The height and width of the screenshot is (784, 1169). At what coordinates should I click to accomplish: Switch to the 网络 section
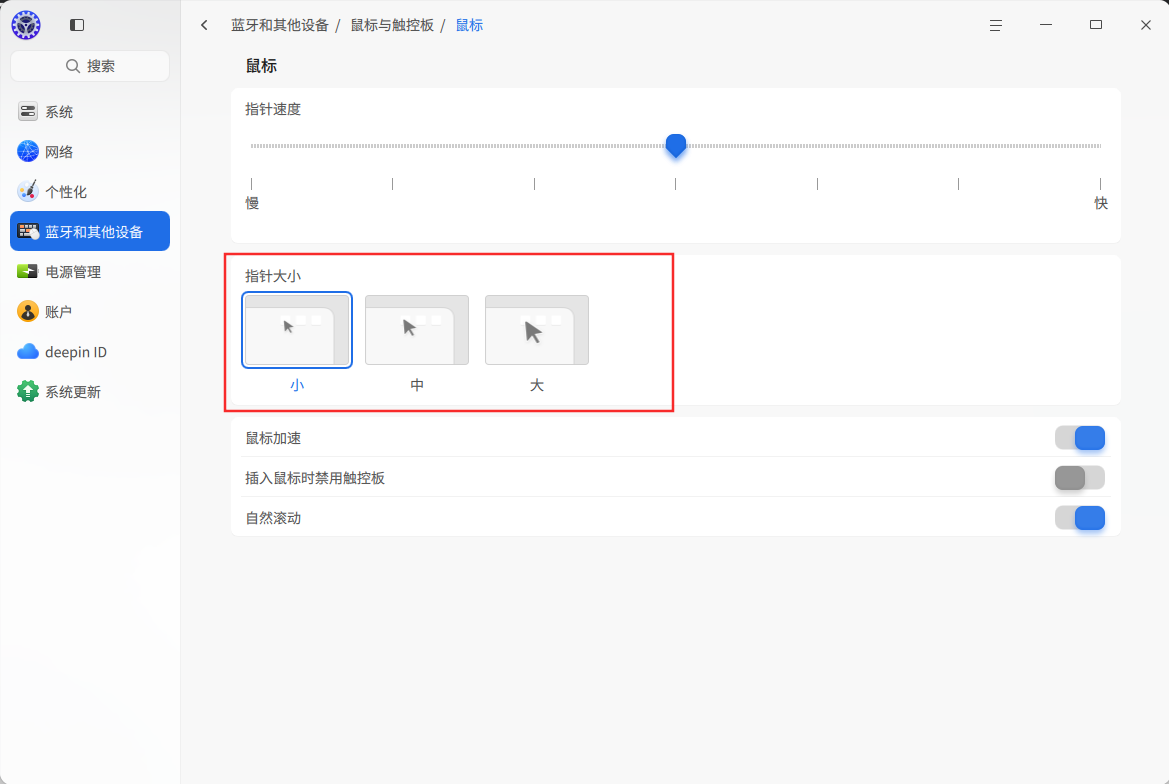coord(90,151)
